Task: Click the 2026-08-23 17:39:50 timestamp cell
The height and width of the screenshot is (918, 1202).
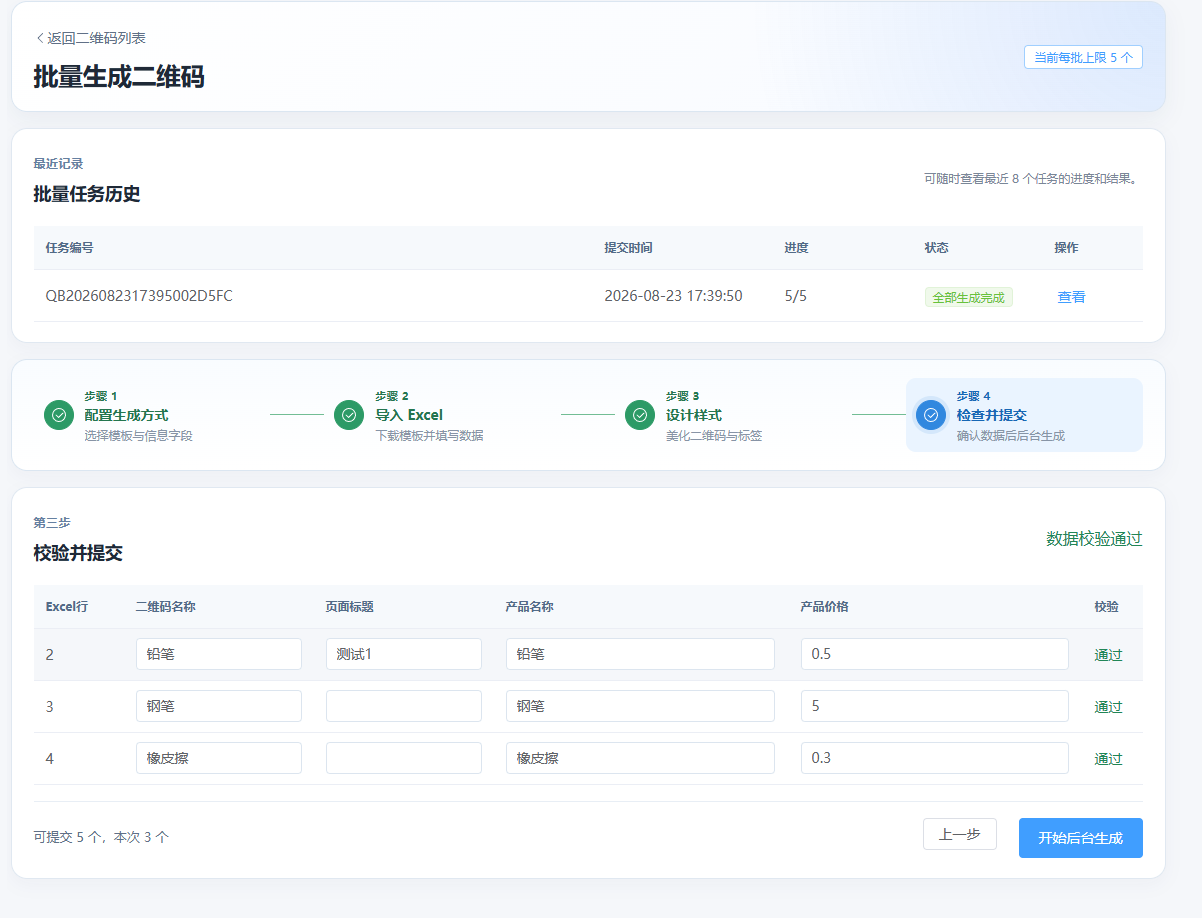Action: (x=673, y=296)
